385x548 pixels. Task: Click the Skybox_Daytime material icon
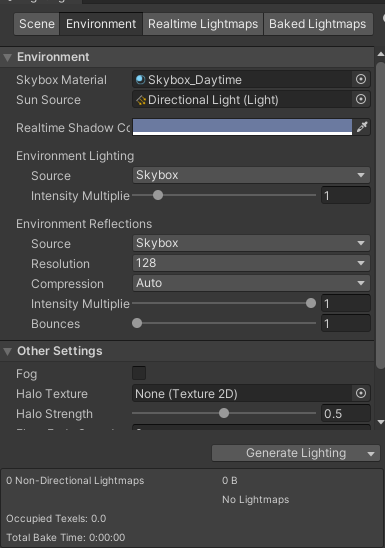pyautogui.click(x=140, y=80)
